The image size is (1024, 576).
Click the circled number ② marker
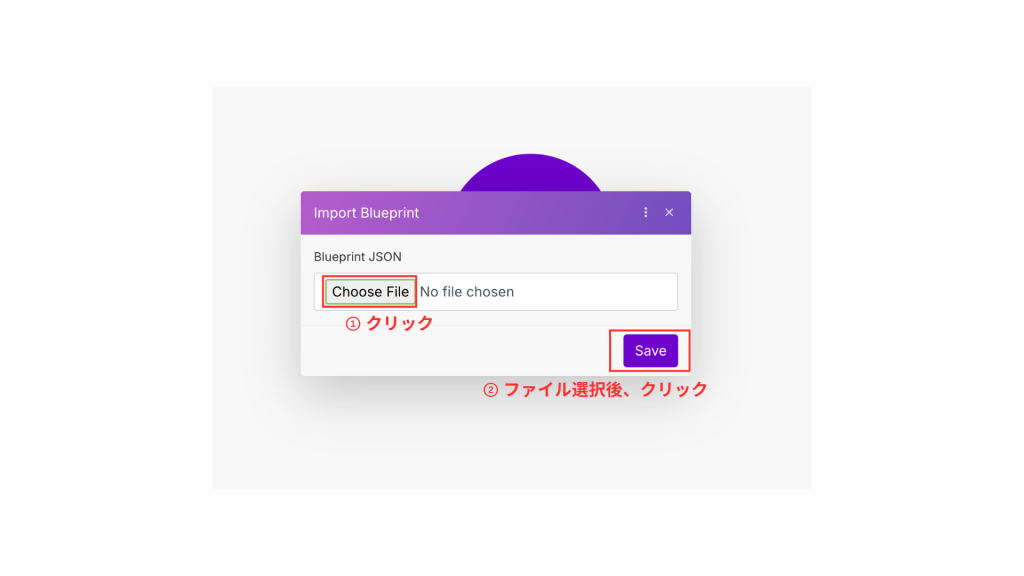click(490, 390)
